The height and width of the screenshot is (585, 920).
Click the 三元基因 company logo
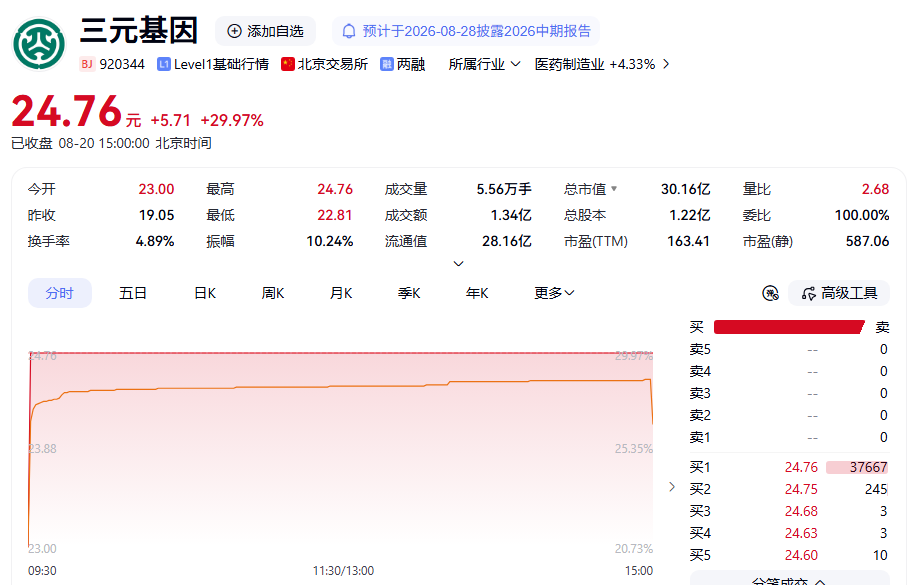39,44
